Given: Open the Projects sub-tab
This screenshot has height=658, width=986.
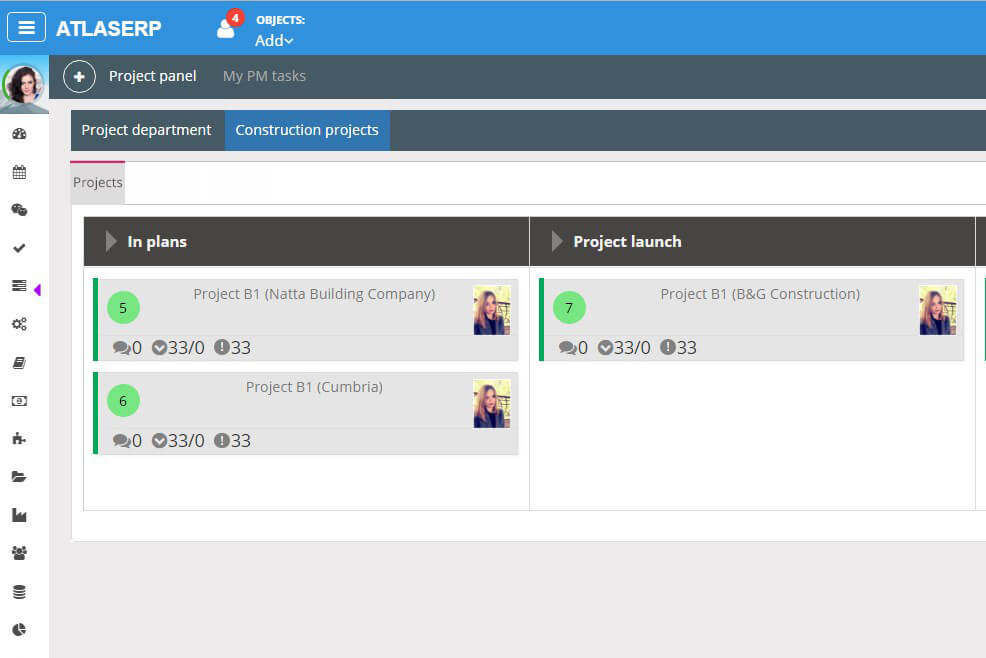Looking at the screenshot, I should point(97,182).
